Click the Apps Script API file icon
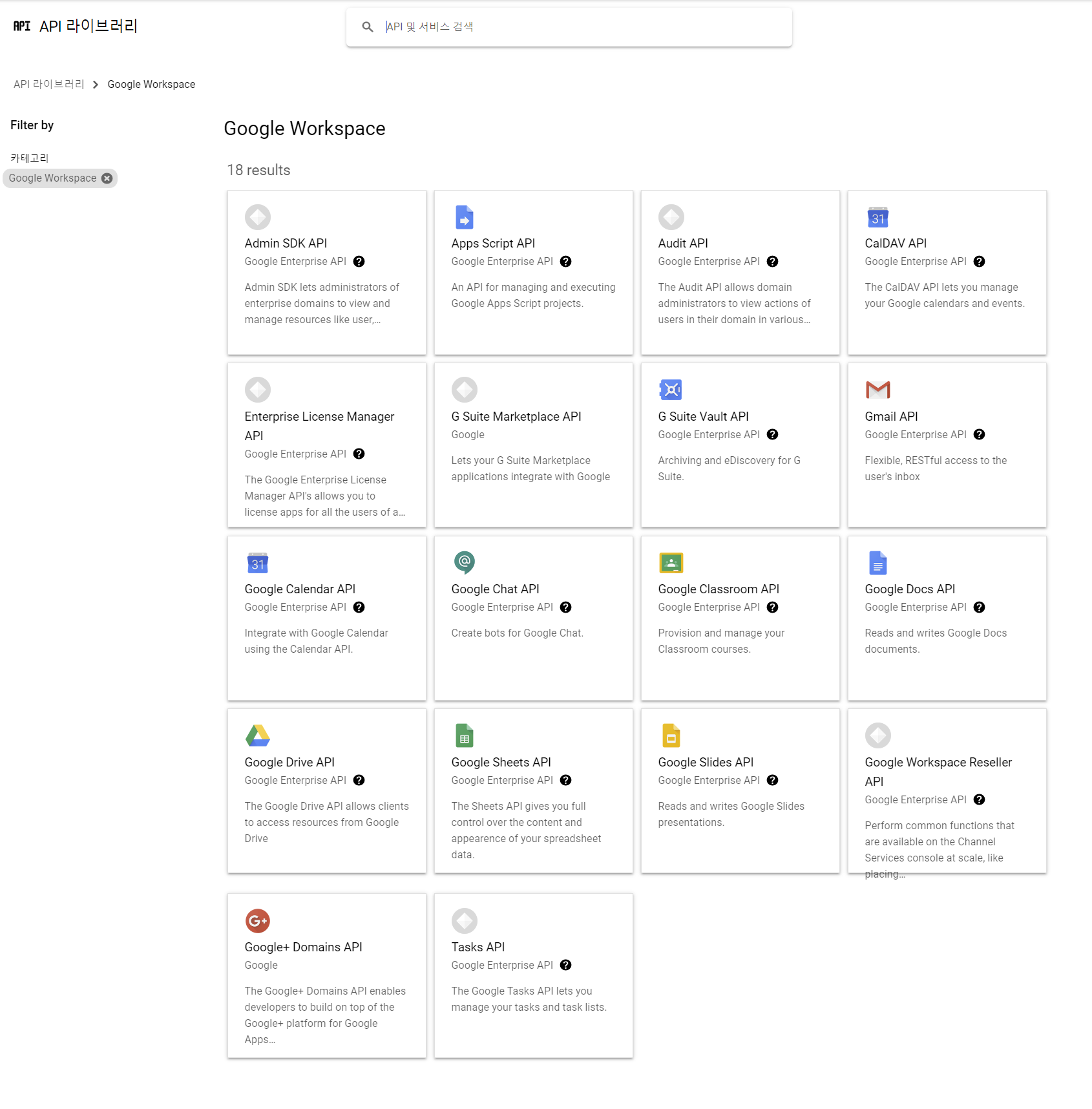 (464, 217)
